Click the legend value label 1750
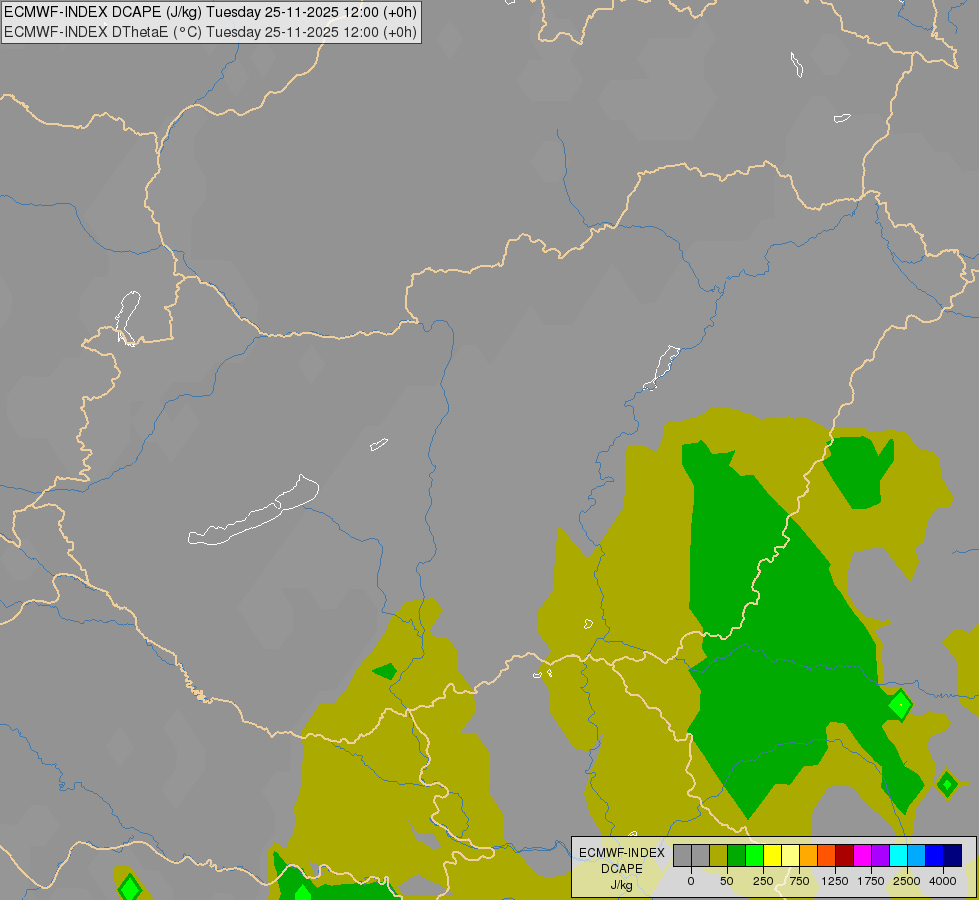Image resolution: width=979 pixels, height=900 pixels. (x=871, y=881)
